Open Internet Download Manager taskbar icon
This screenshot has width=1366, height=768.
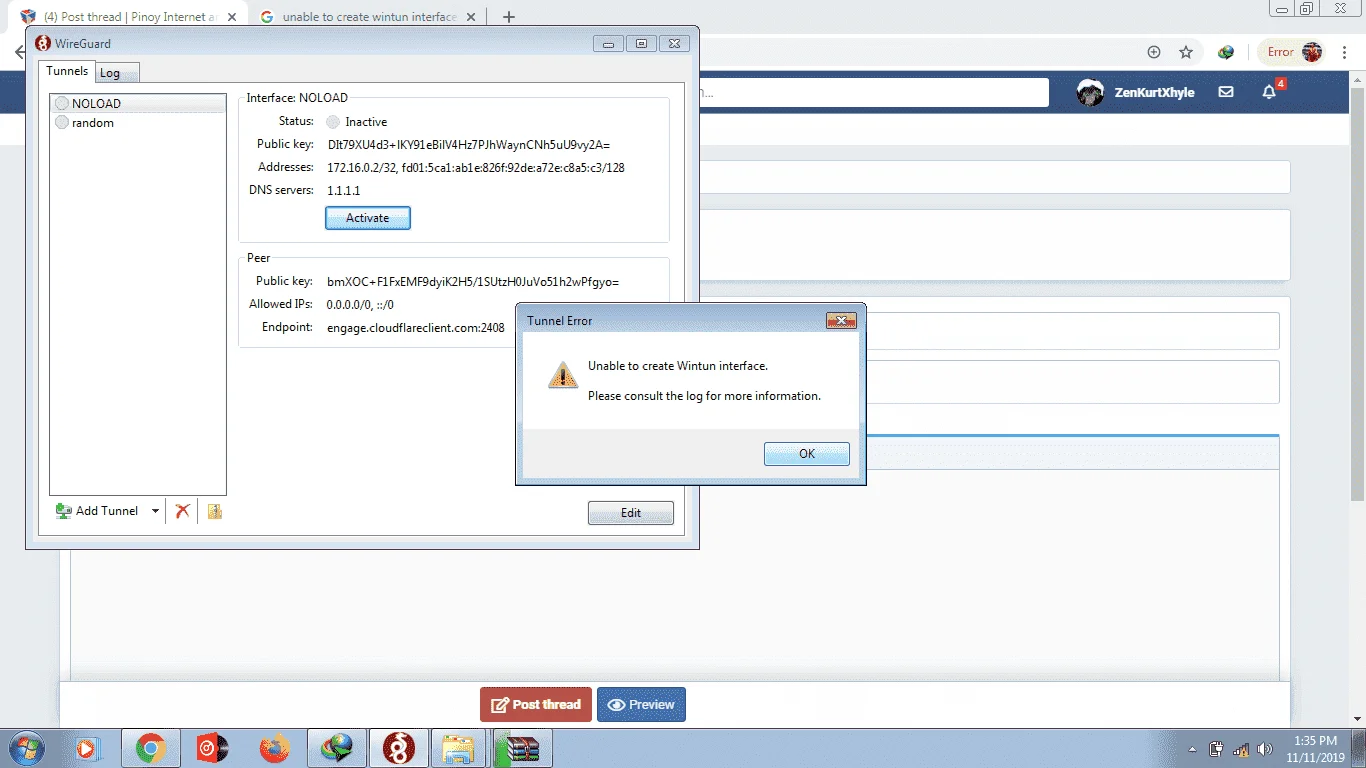tap(336, 748)
